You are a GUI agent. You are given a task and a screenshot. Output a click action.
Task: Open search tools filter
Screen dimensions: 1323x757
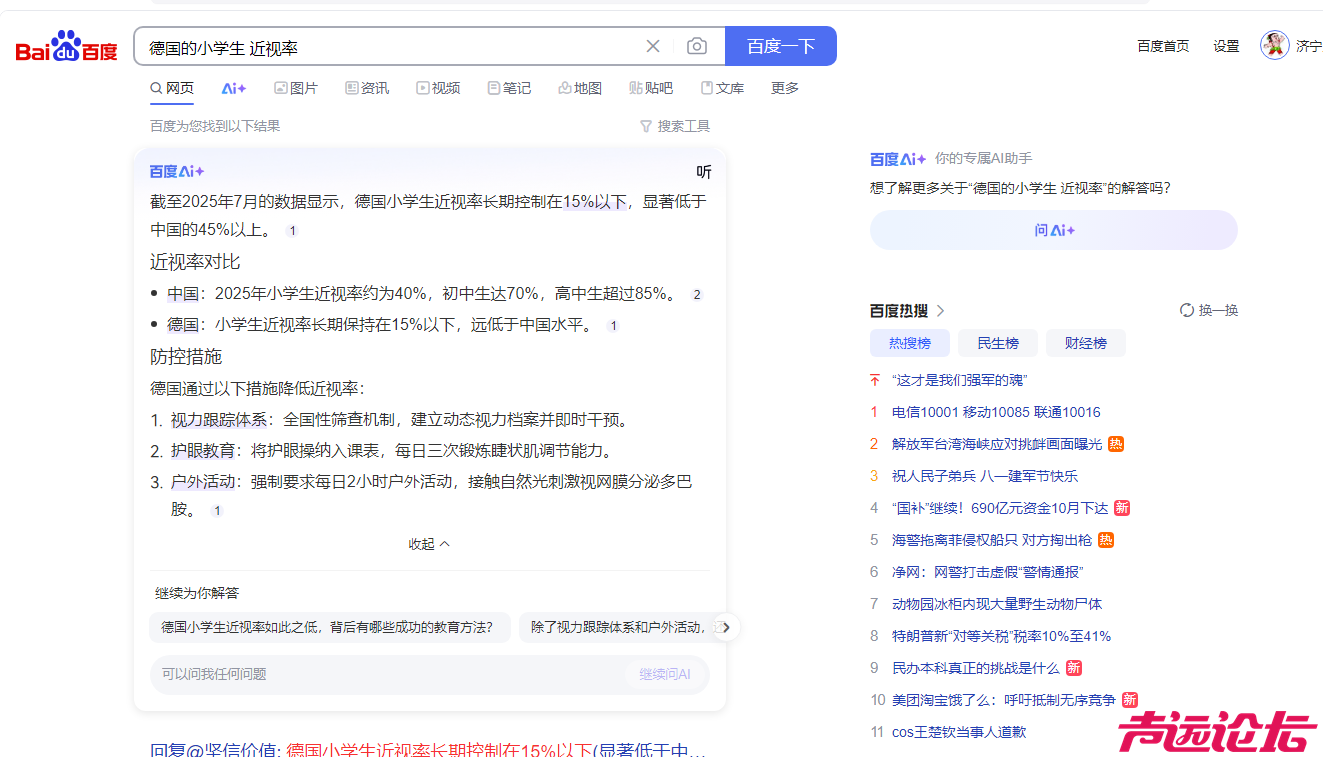[x=675, y=126]
